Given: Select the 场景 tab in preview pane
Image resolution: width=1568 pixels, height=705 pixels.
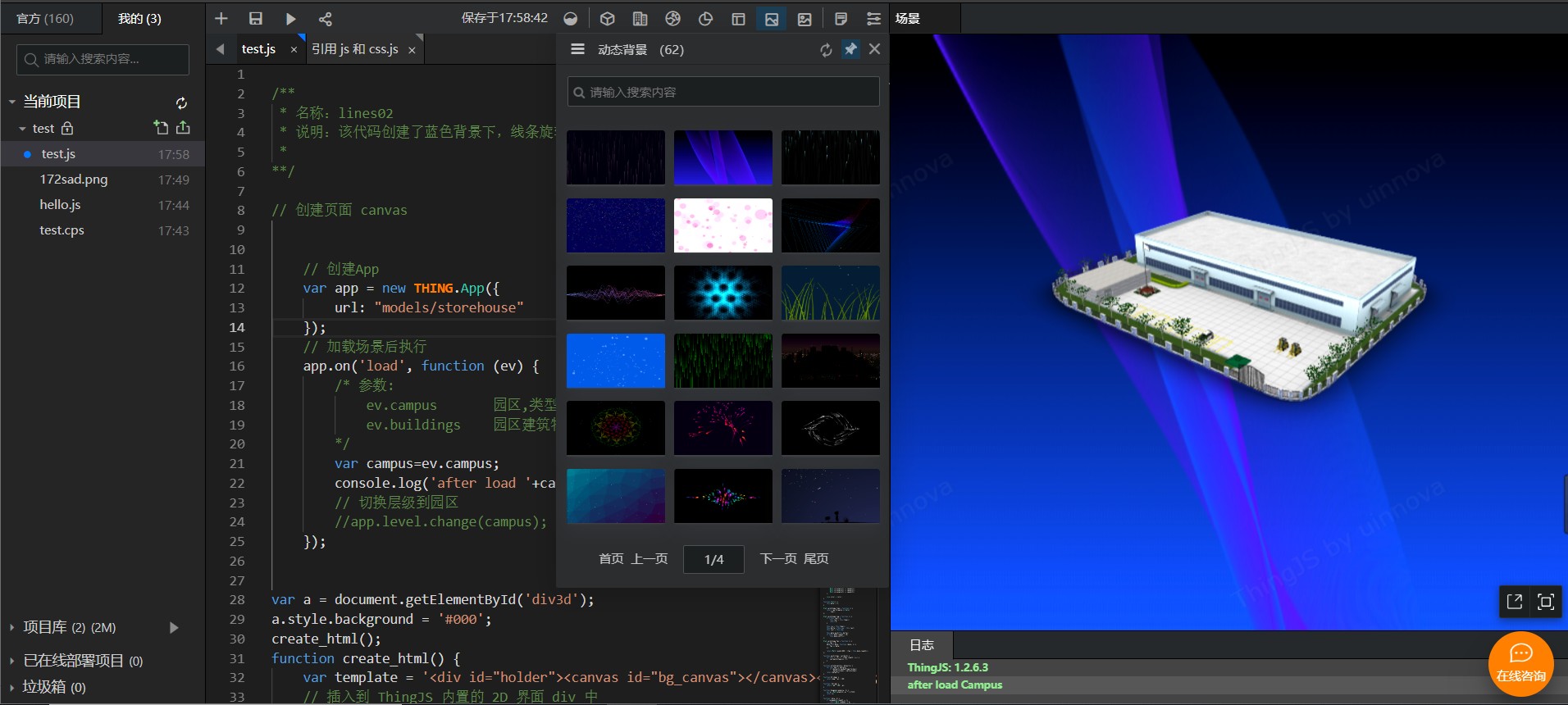Looking at the screenshot, I should [x=908, y=18].
